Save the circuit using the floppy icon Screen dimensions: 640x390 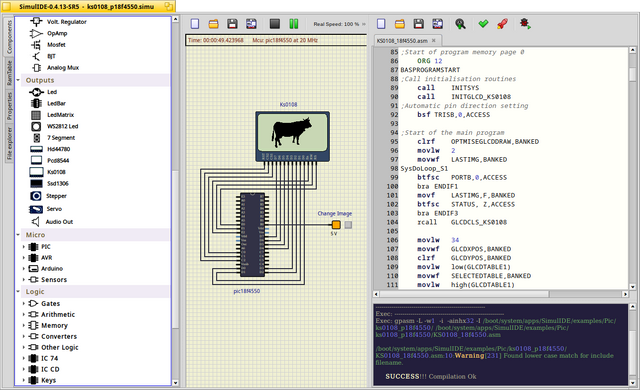[x=232, y=24]
